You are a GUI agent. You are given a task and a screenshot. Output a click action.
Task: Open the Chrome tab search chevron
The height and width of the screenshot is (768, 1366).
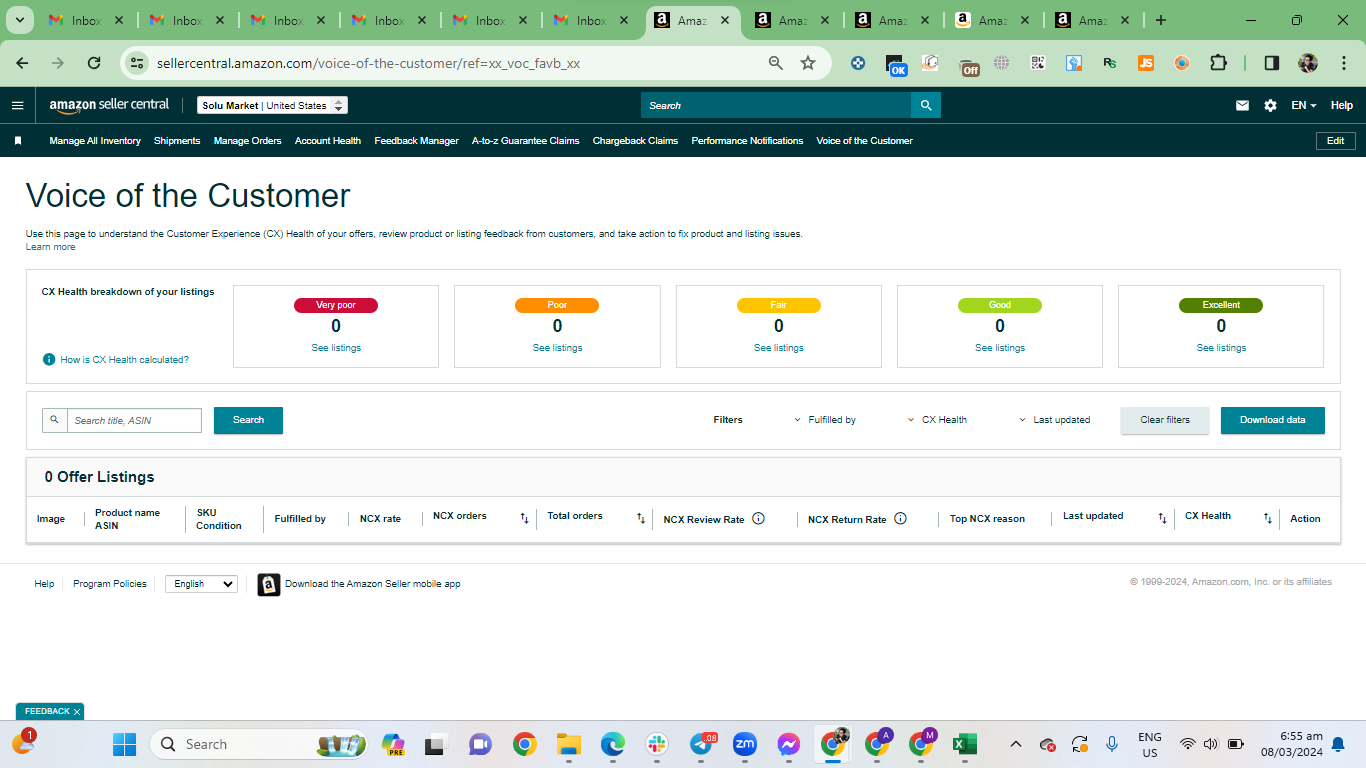[x=19, y=20]
